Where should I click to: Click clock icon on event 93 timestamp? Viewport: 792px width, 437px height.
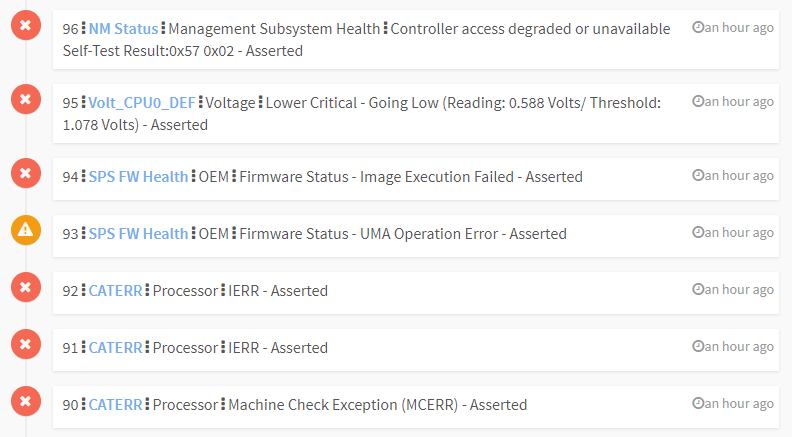pyautogui.click(x=698, y=232)
